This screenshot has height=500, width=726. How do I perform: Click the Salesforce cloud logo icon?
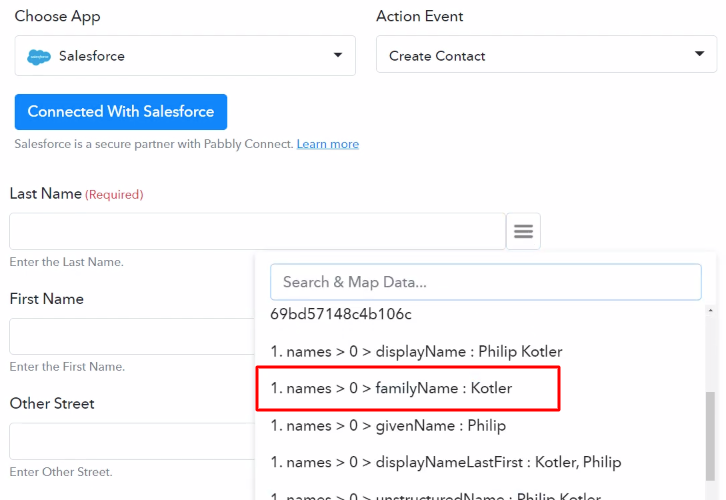pos(39,56)
